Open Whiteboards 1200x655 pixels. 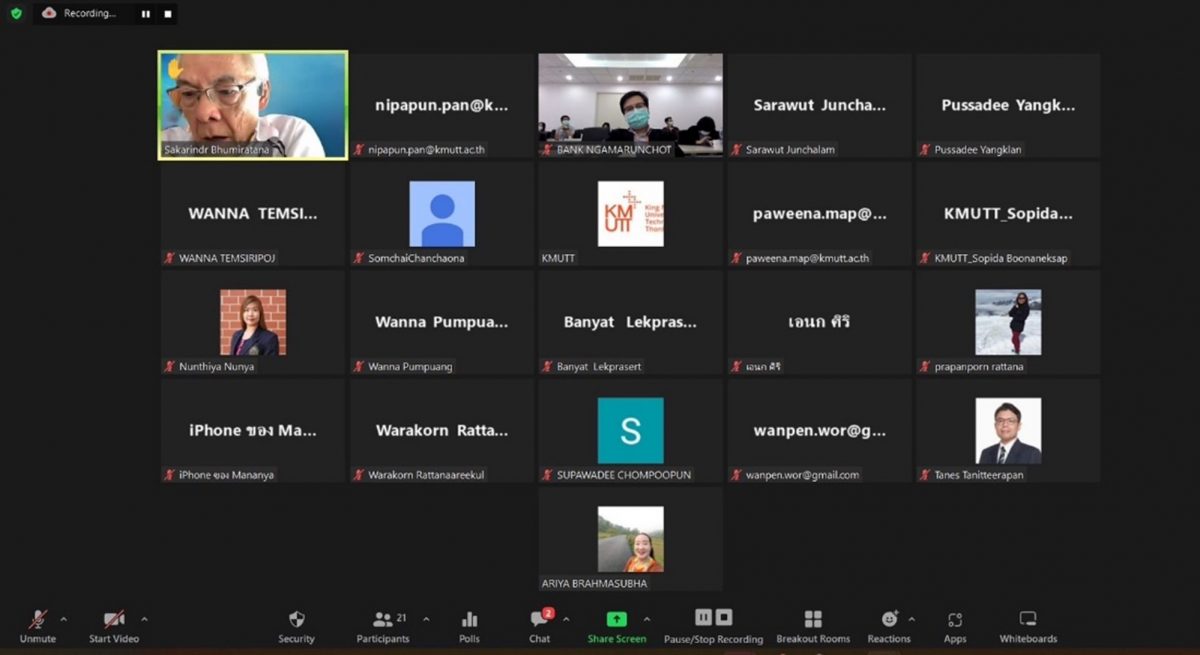[x=1027, y=626]
